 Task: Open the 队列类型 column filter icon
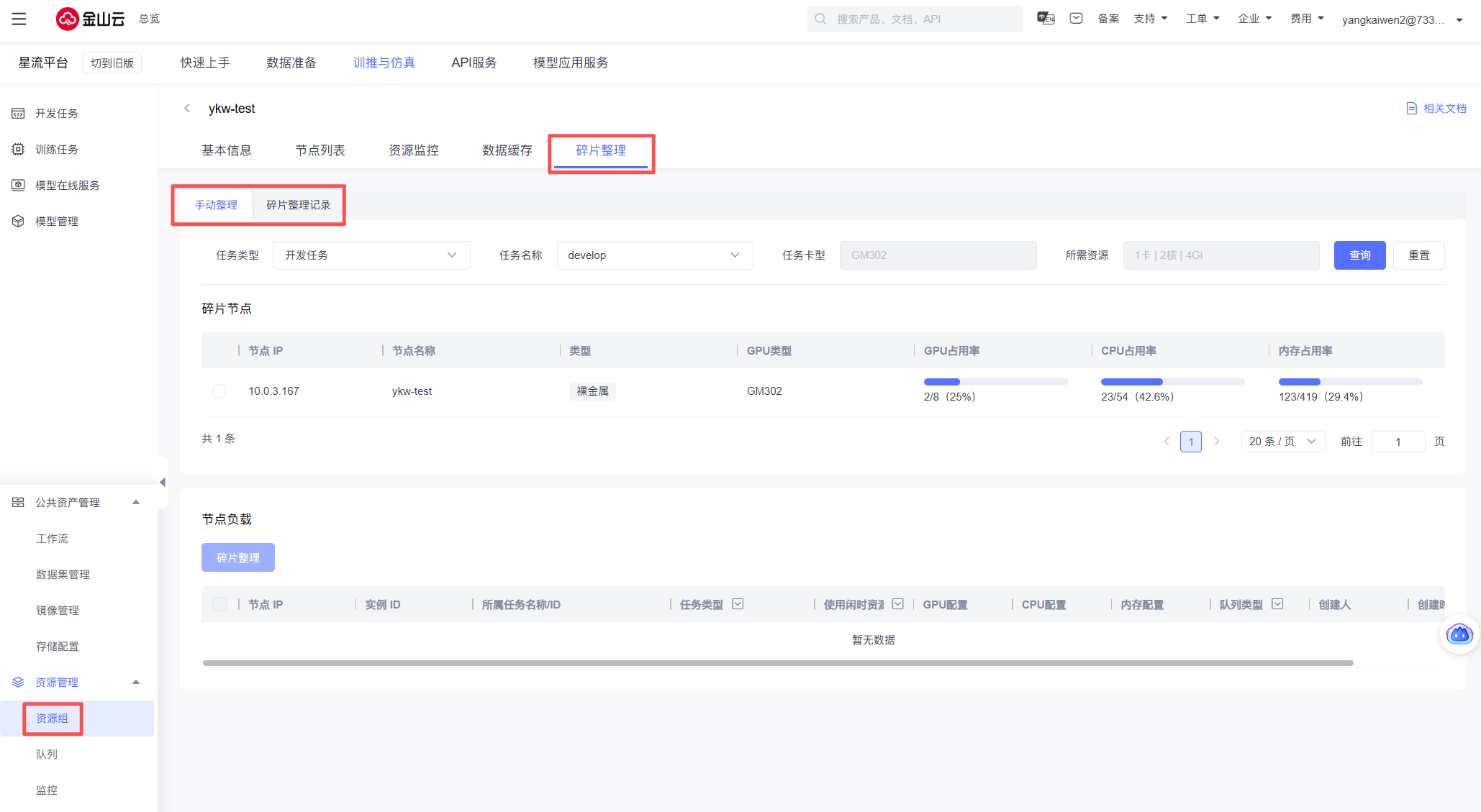[x=1277, y=604]
